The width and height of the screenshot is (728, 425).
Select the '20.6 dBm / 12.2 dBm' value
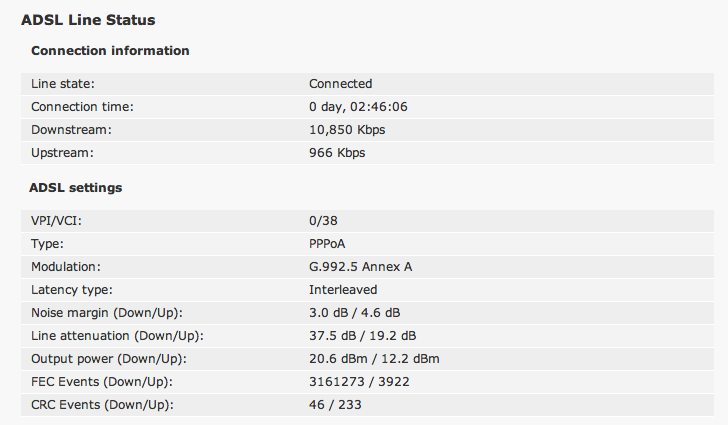[x=374, y=359]
